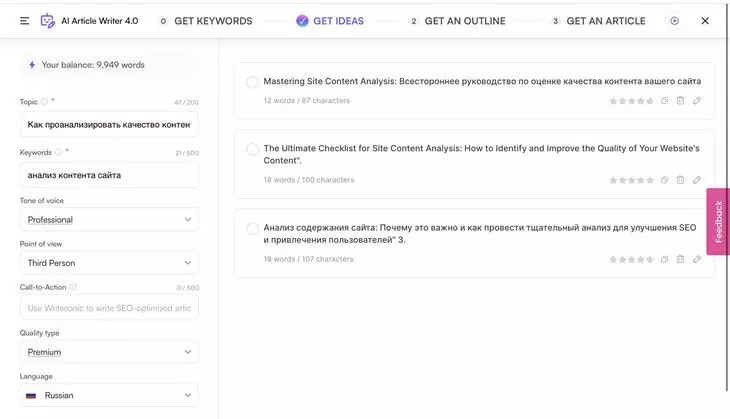Copy the Ultimate Checklist idea
Viewport: 730px width, 419px height.
click(664, 180)
